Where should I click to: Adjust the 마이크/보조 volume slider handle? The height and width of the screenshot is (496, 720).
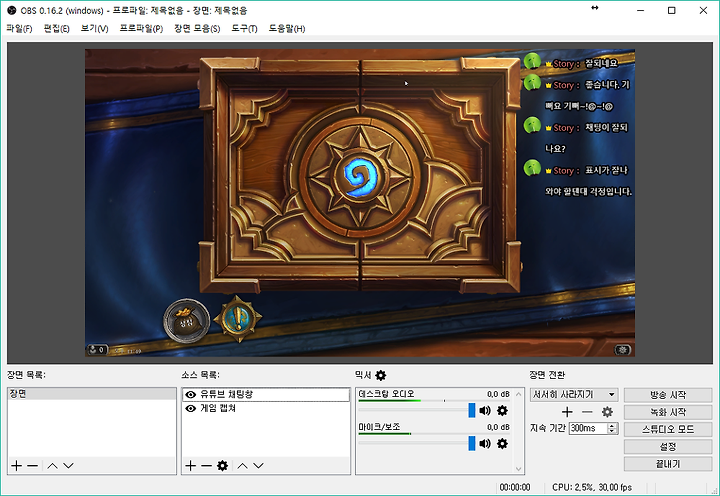(x=472, y=443)
